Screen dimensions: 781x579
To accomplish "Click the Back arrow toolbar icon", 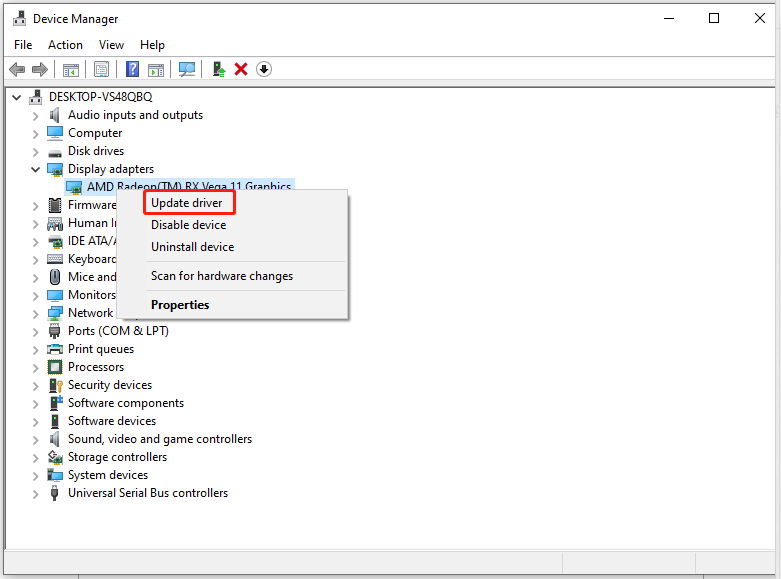I will click(17, 69).
